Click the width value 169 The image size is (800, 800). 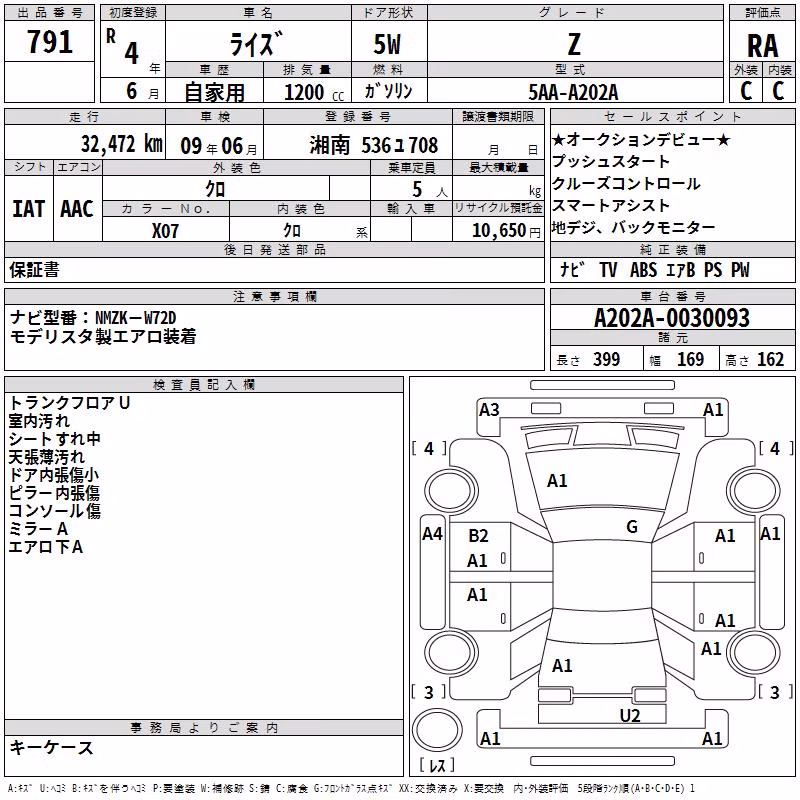coord(690,359)
